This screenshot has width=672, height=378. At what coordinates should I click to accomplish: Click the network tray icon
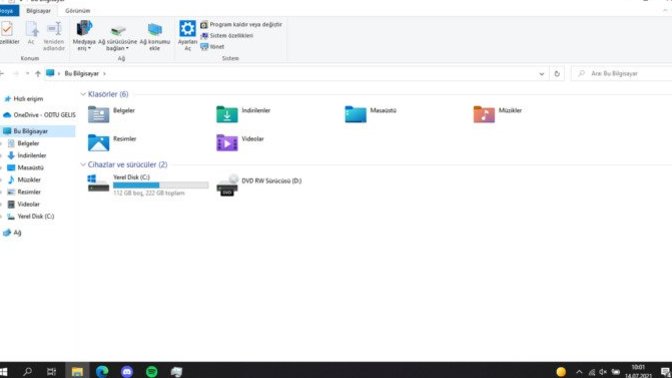click(591, 372)
